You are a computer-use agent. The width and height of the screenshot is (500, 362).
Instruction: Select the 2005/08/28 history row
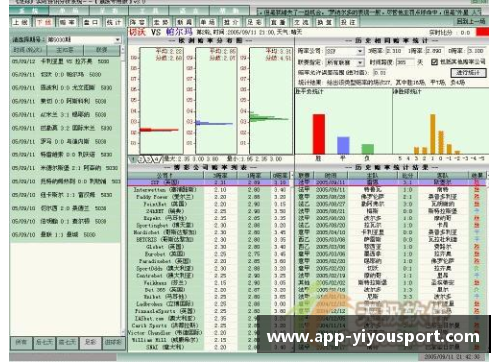coord(390,197)
